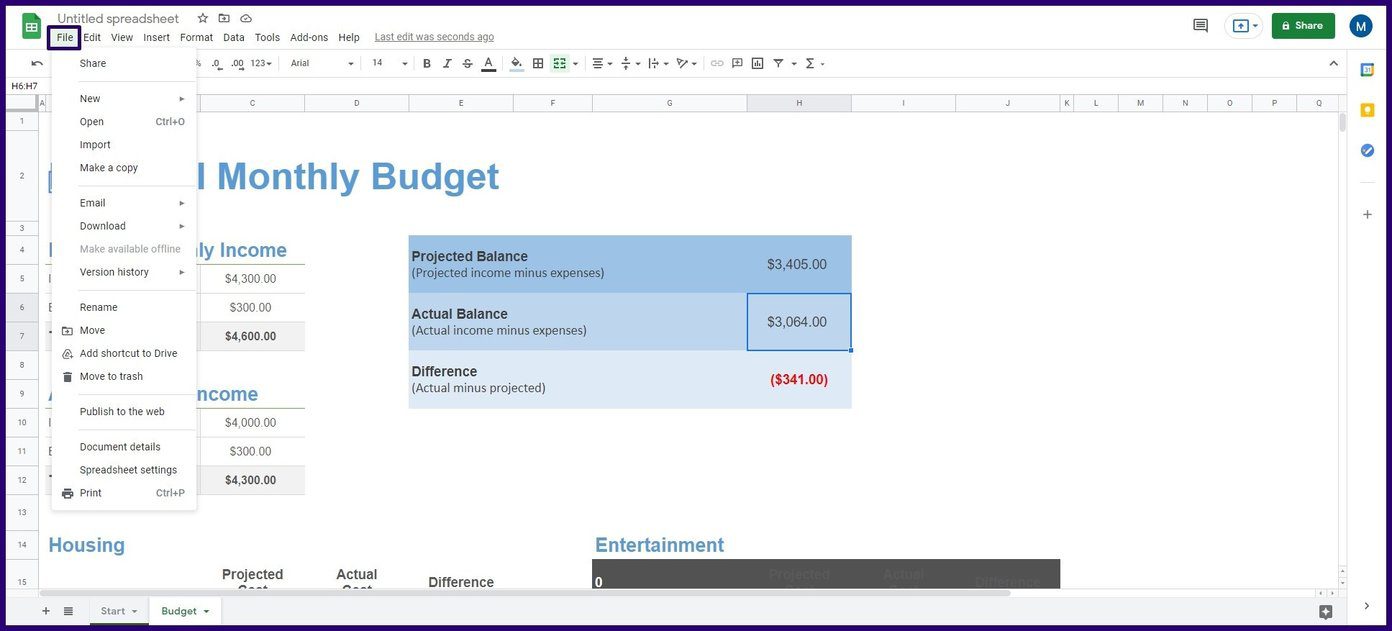Open the View menu

click(122, 37)
